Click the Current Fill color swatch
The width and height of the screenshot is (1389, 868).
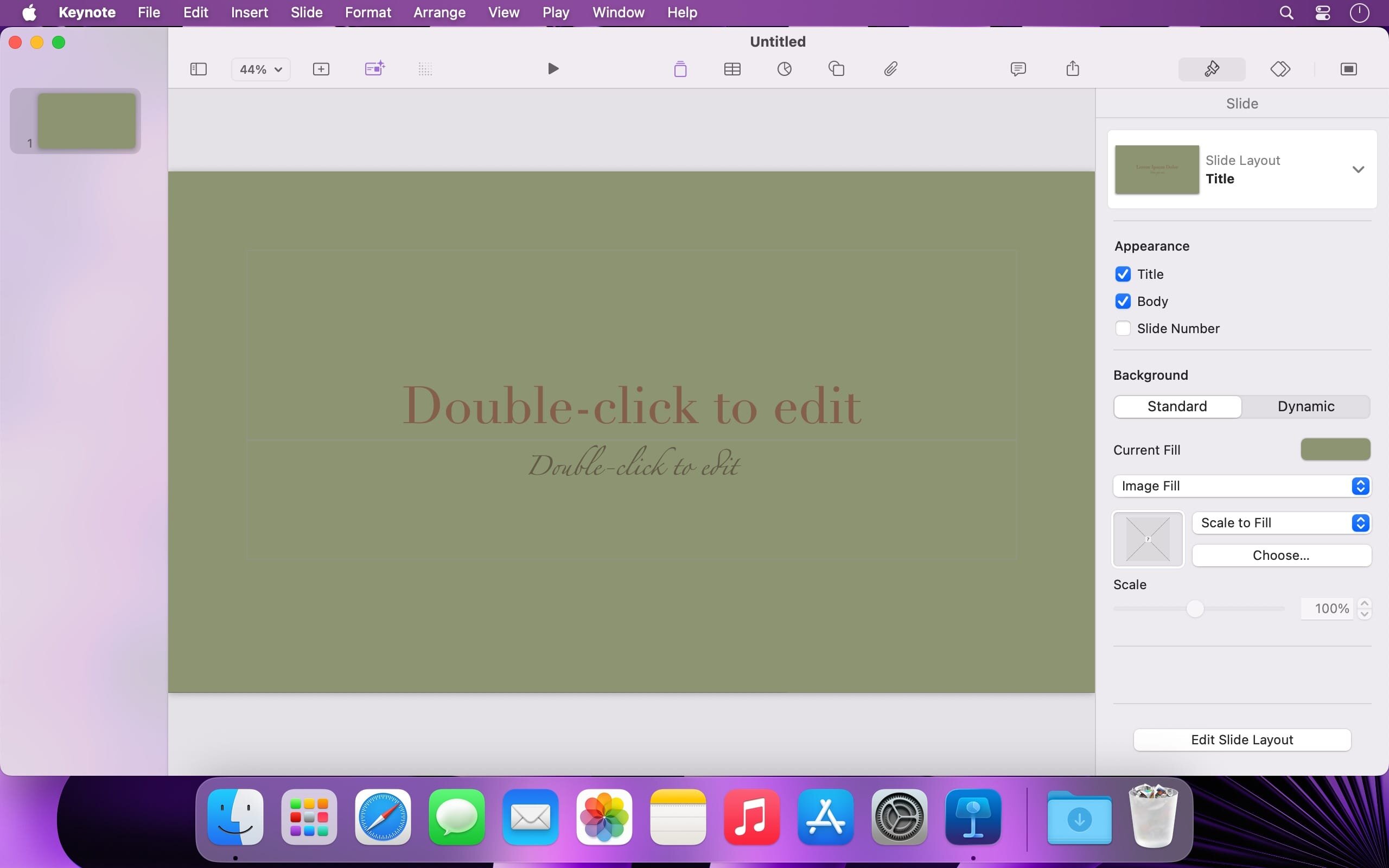1335,450
